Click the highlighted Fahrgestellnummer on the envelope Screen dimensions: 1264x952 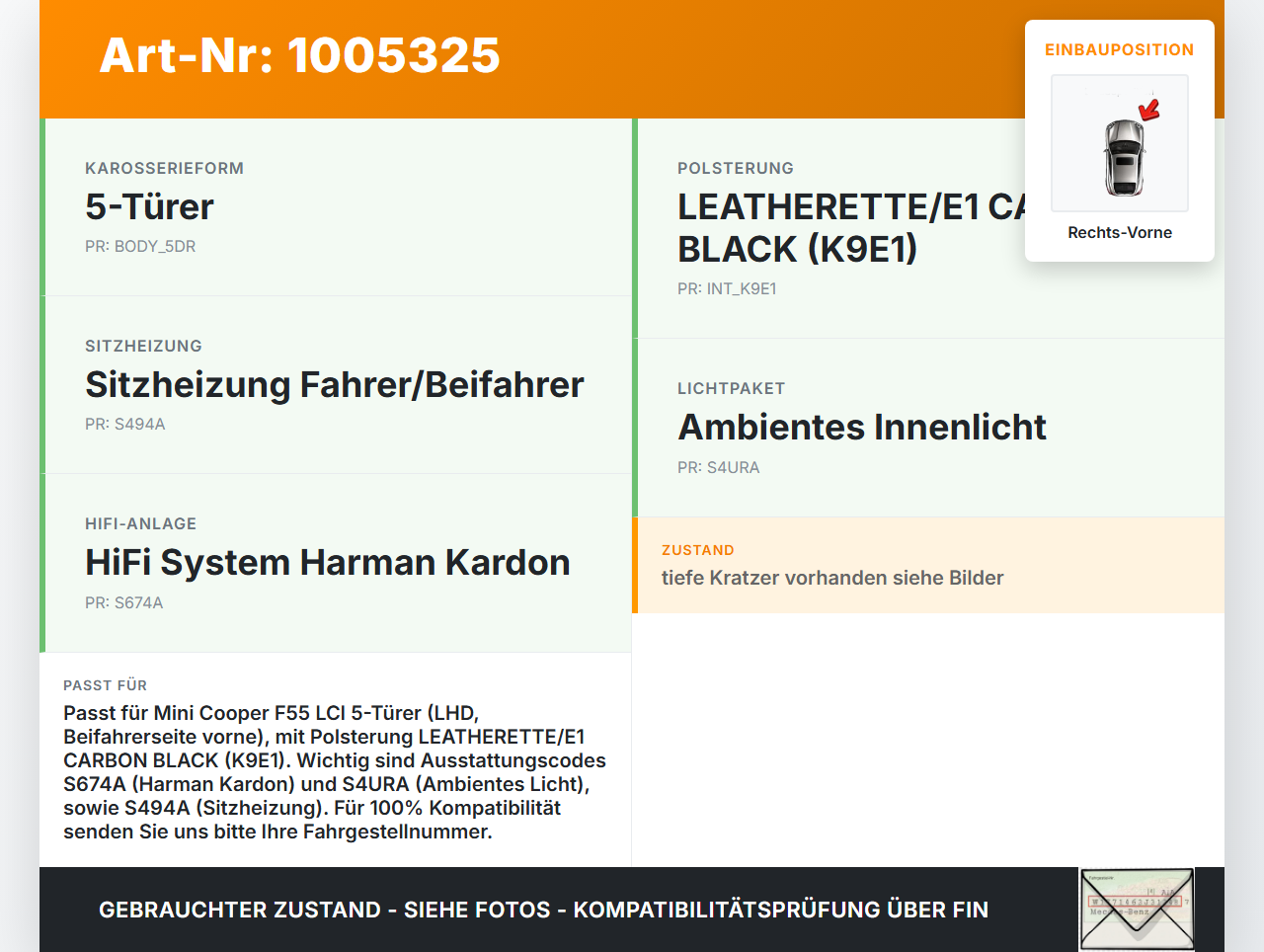(1136, 902)
